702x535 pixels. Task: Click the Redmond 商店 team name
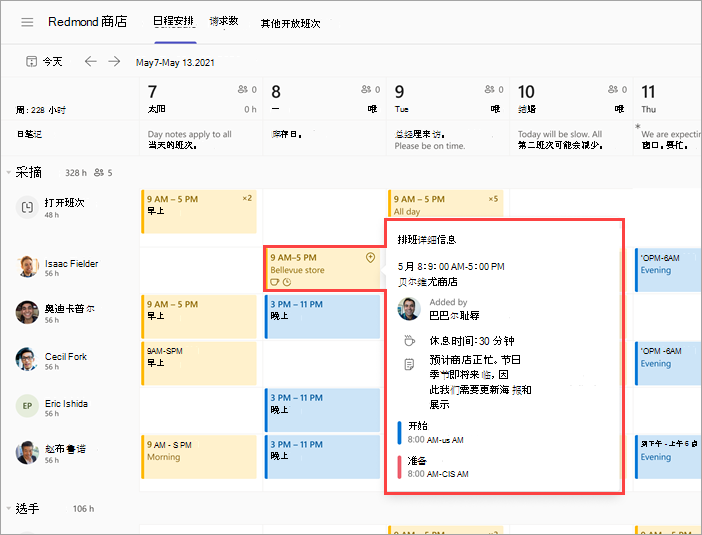tap(88, 21)
